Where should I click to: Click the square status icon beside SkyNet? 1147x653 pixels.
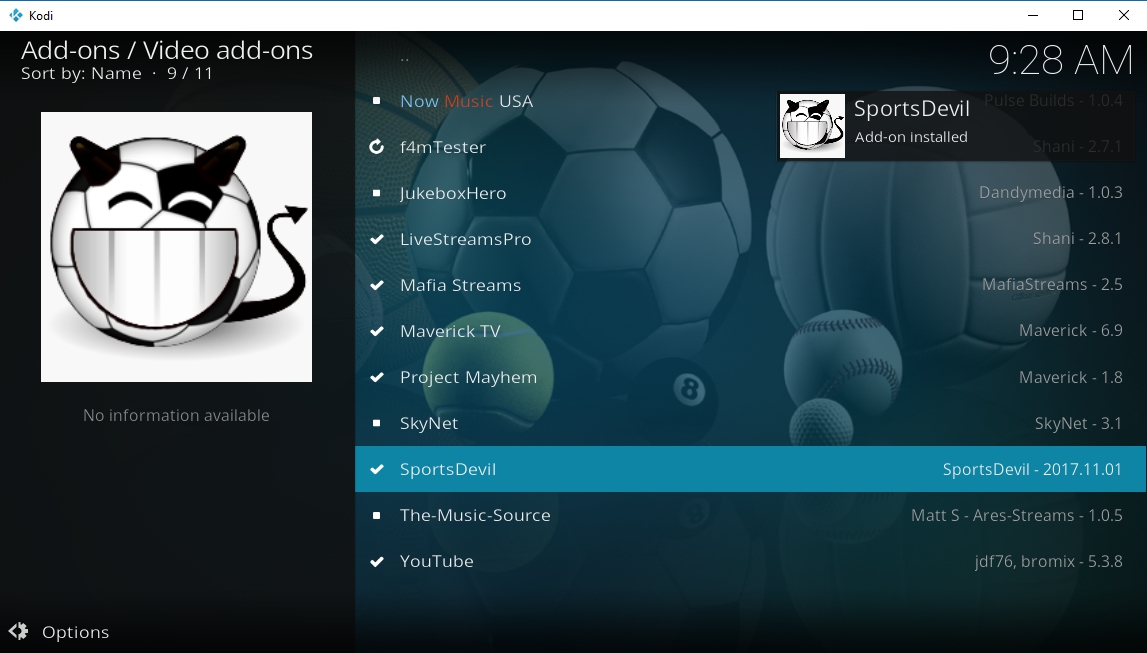pyautogui.click(x=376, y=423)
